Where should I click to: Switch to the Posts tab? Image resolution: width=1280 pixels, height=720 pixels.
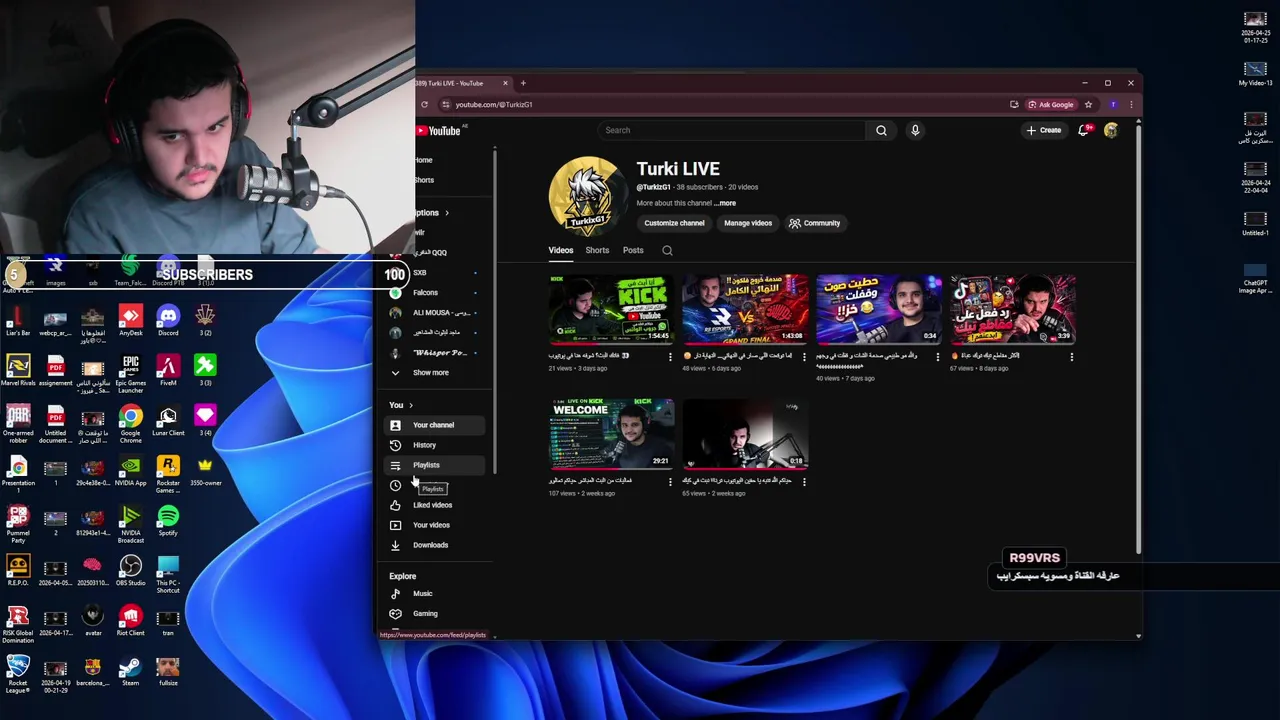(x=633, y=250)
